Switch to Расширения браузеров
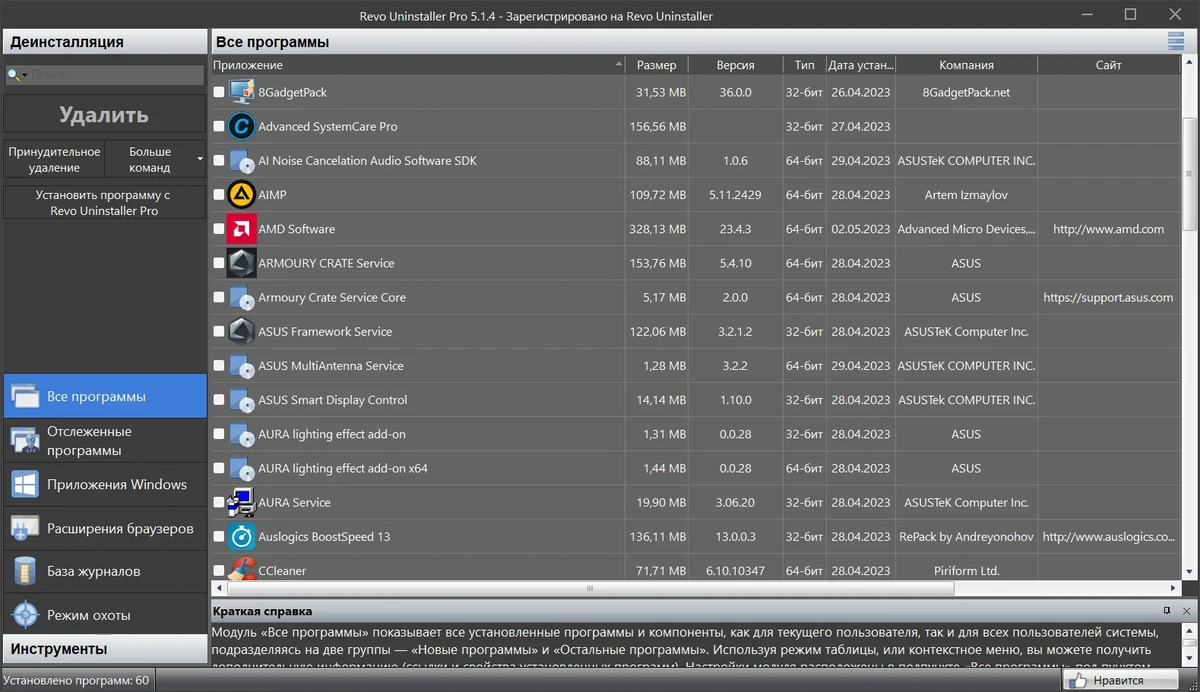The height and width of the screenshot is (692, 1200). pyautogui.click(x=105, y=528)
